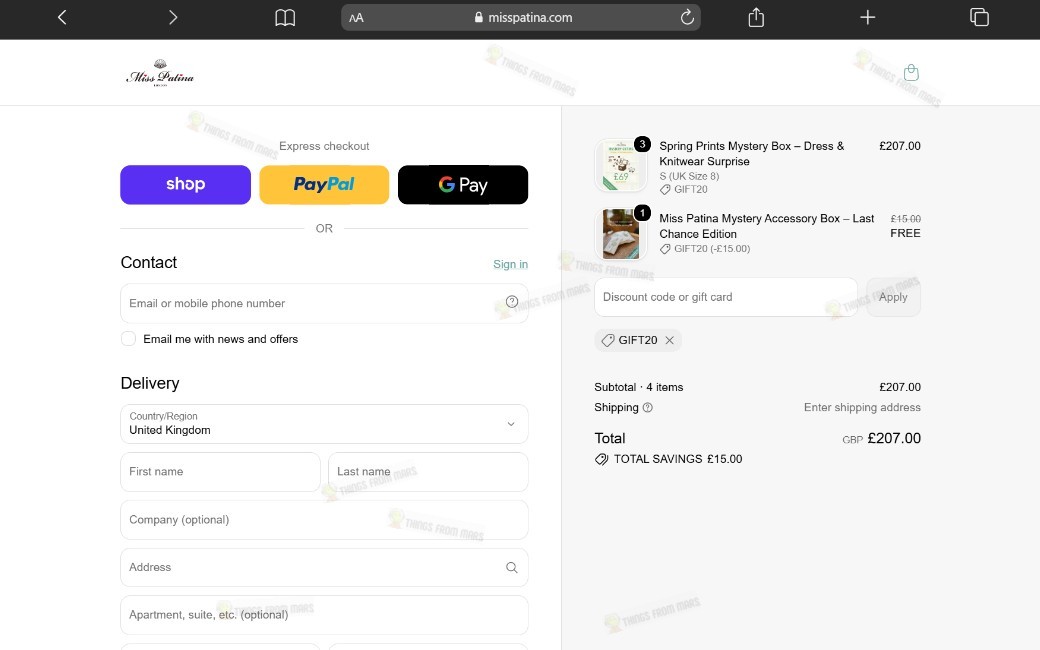Pay with the Google Pay button
This screenshot has height=650, width=1040.
coord(463,184)
